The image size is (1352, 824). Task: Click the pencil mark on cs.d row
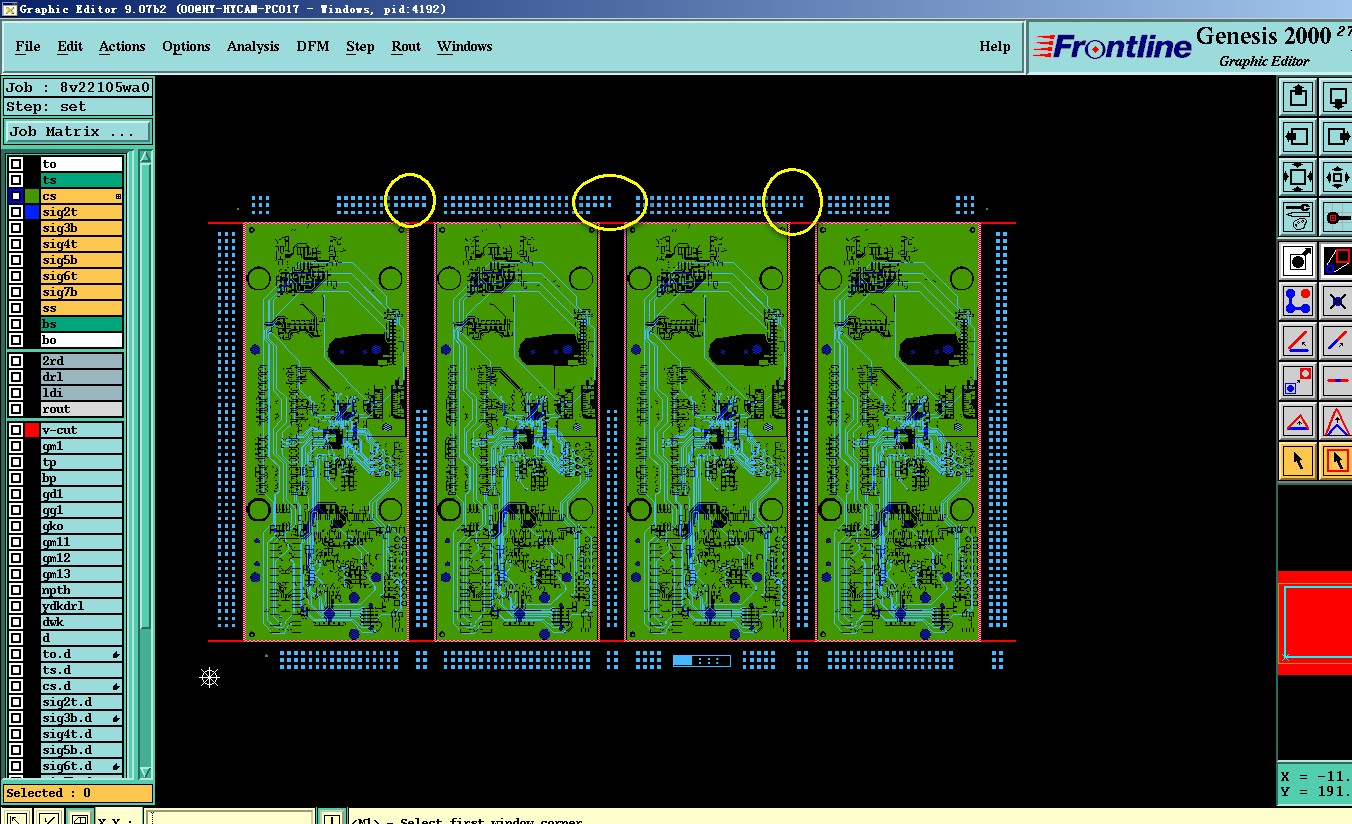[x=117, y=686]
